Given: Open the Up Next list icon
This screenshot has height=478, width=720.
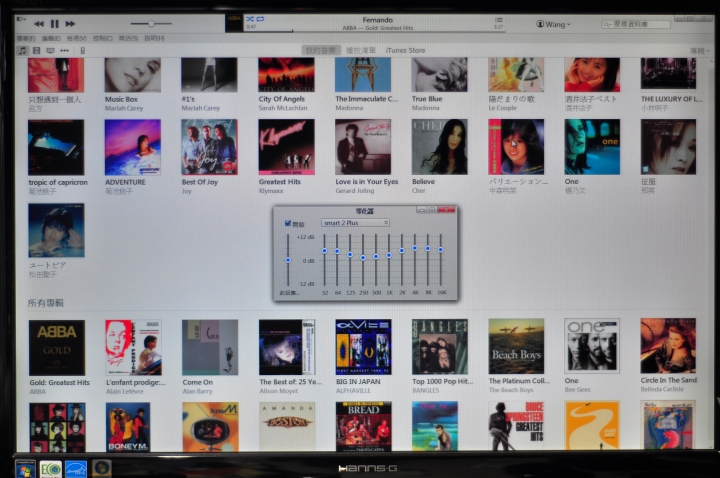Looking at the screenshot, I should click(499, 20).
